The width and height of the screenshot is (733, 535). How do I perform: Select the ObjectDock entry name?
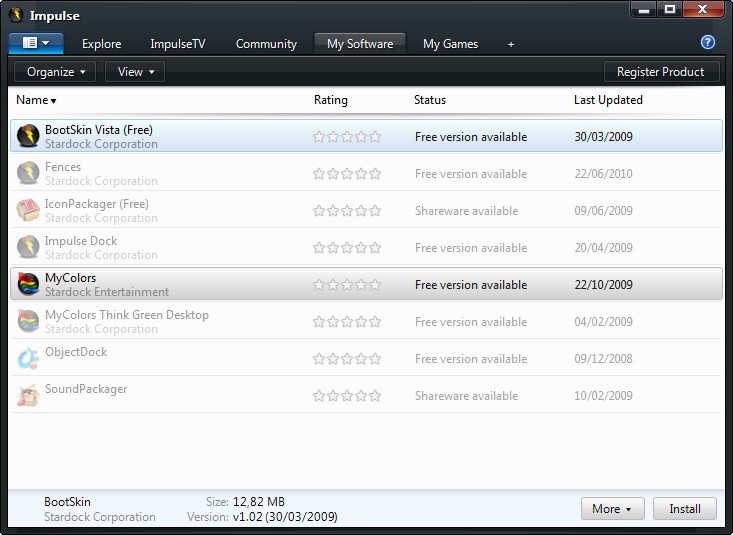[76, 352]
